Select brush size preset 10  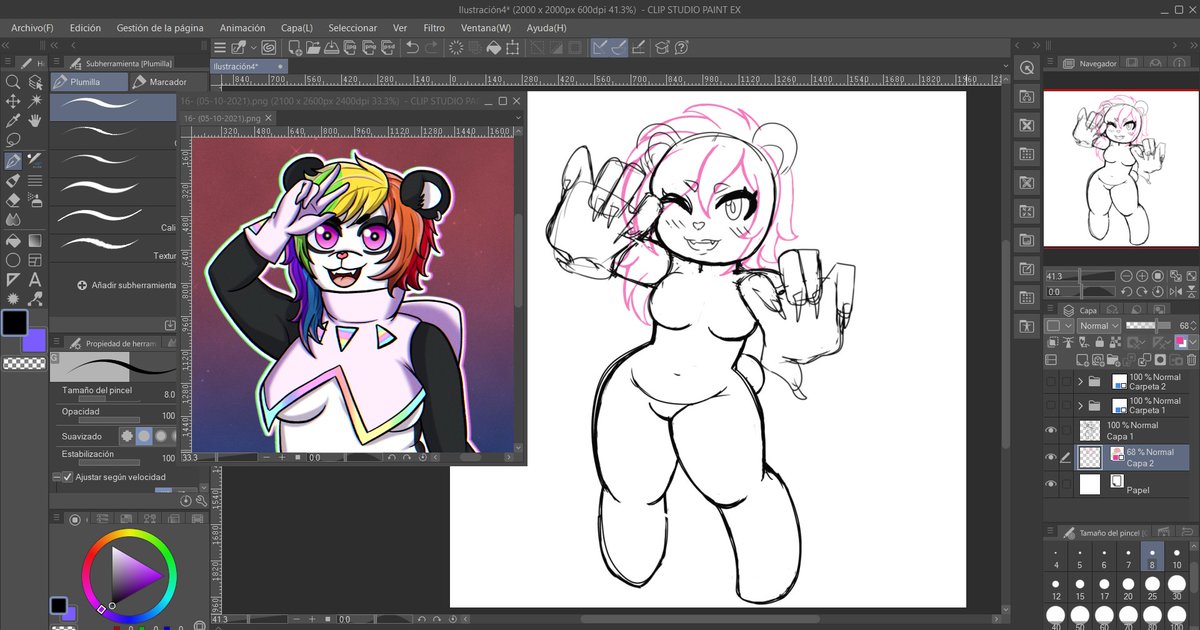(x=1177, y=557)
